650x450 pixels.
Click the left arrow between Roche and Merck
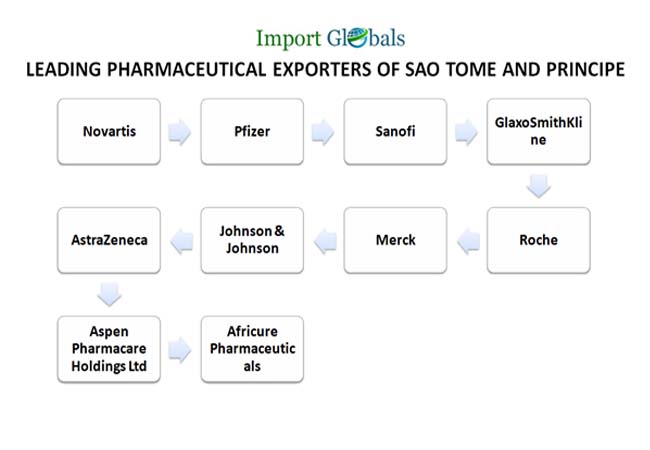(x=466, y=240)
